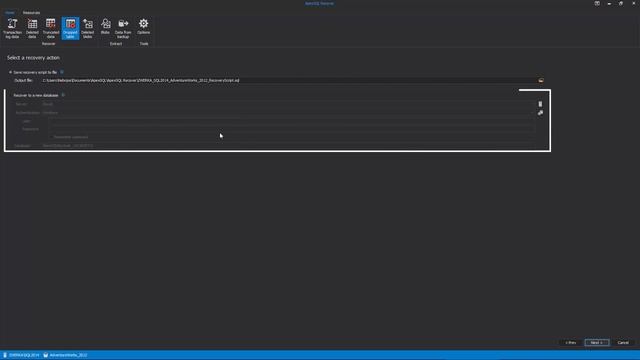
Task: Open the Server dropdown
Action: point(288,104)
